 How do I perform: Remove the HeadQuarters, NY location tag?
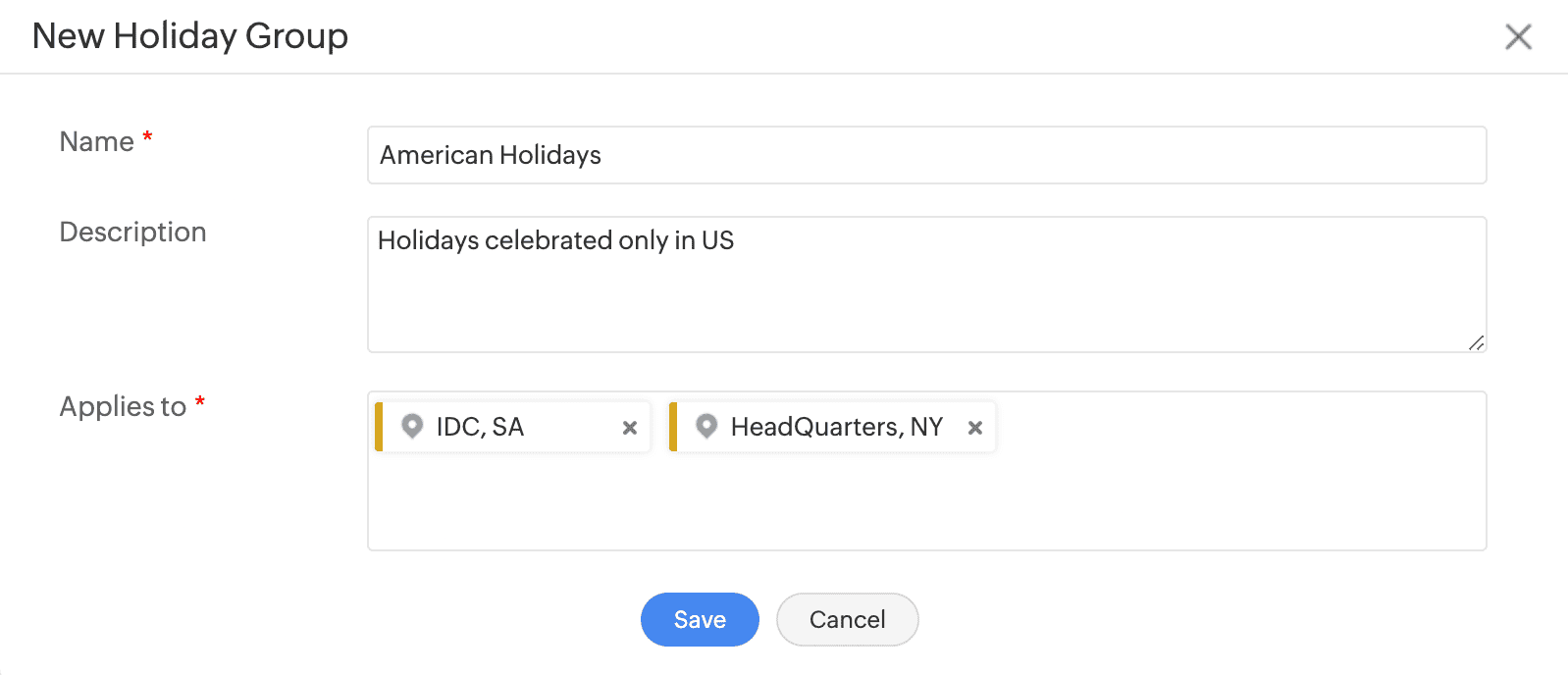975,428
